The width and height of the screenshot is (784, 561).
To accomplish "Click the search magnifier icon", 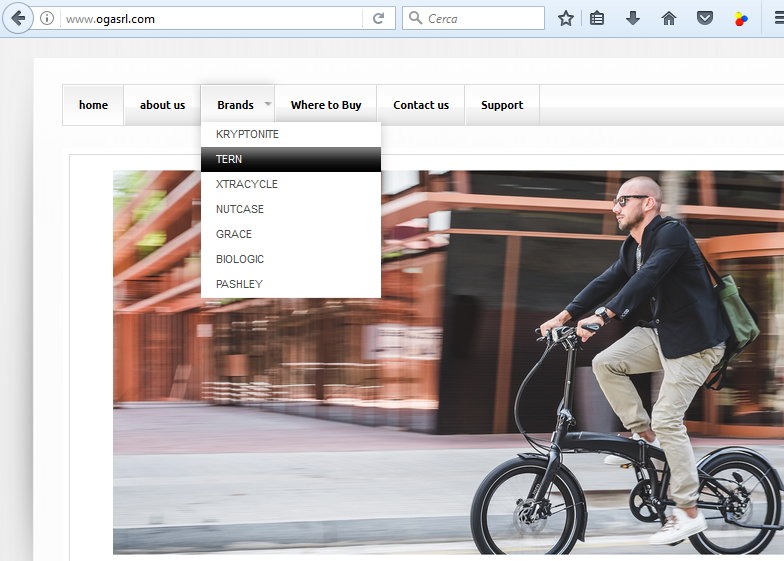I will coord(415,18).
